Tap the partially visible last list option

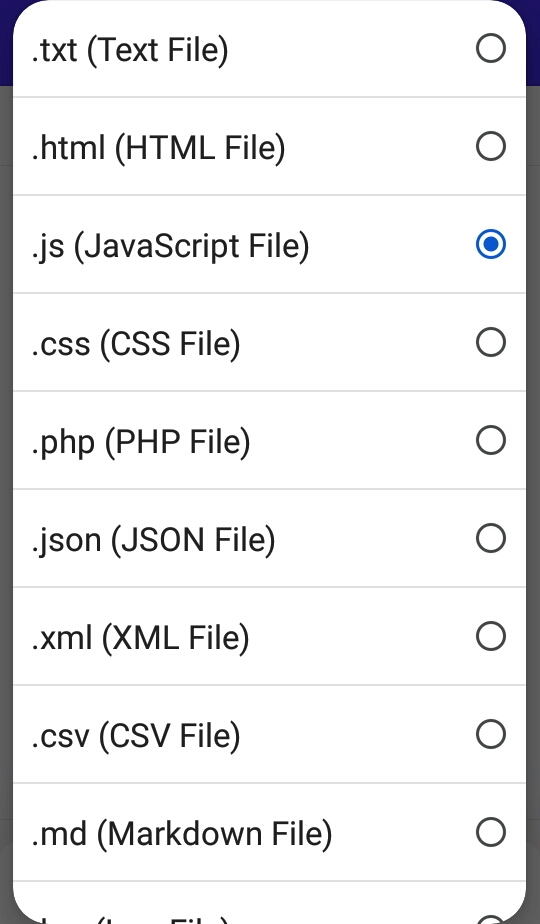pyautogui.click(x=269, y=903)
